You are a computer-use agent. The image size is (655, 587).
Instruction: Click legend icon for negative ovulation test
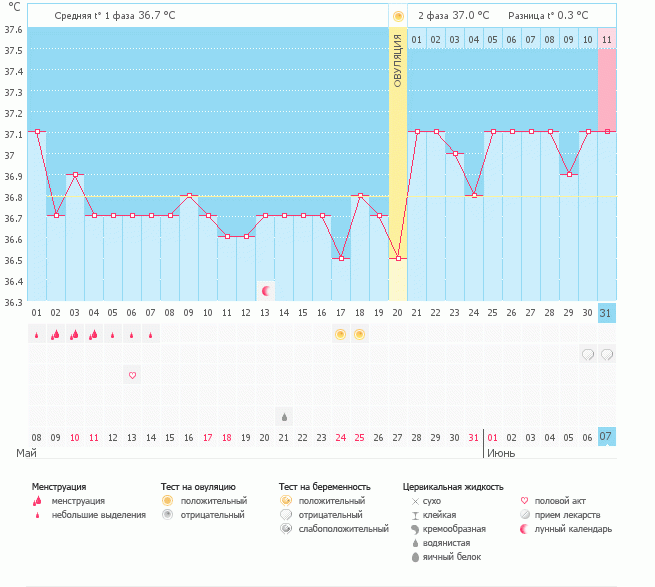coord(167,515)
